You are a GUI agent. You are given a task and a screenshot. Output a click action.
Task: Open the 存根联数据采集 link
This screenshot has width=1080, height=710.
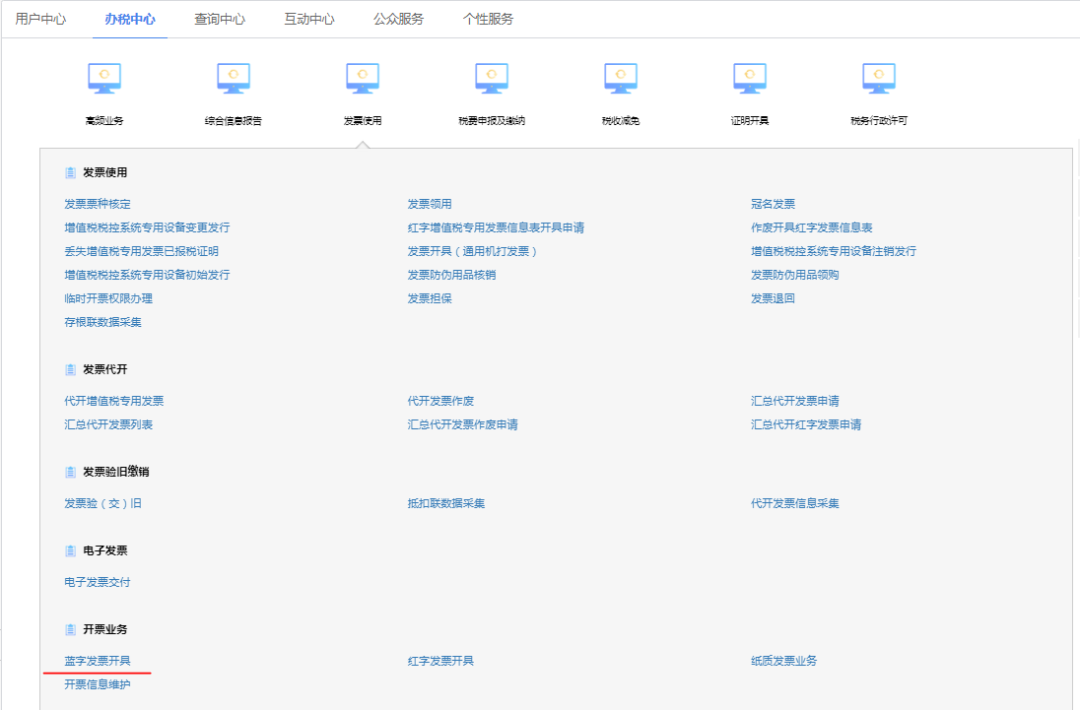tap(103, 322)
